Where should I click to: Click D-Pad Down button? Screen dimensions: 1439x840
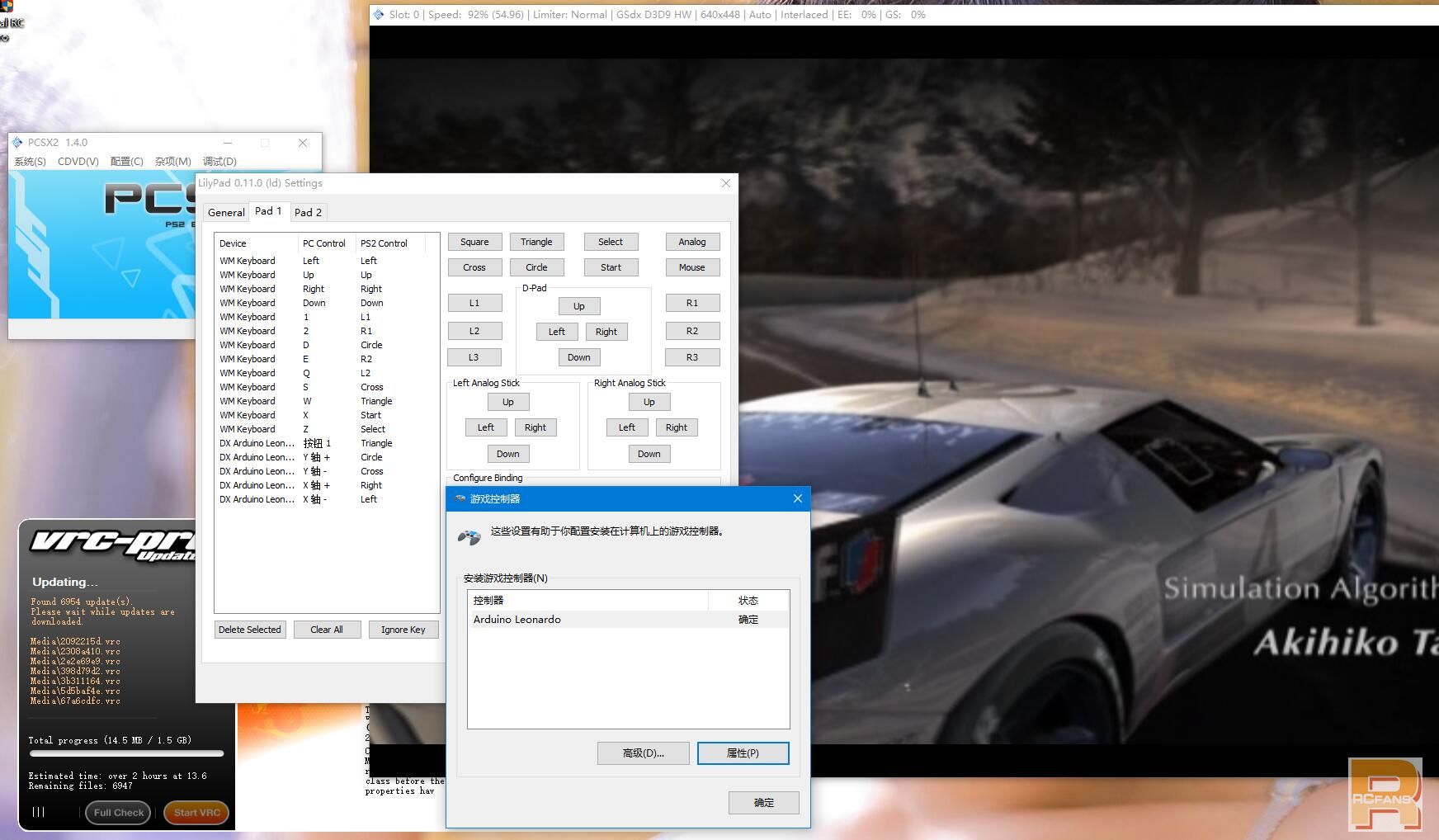click(x=579, y=357)
